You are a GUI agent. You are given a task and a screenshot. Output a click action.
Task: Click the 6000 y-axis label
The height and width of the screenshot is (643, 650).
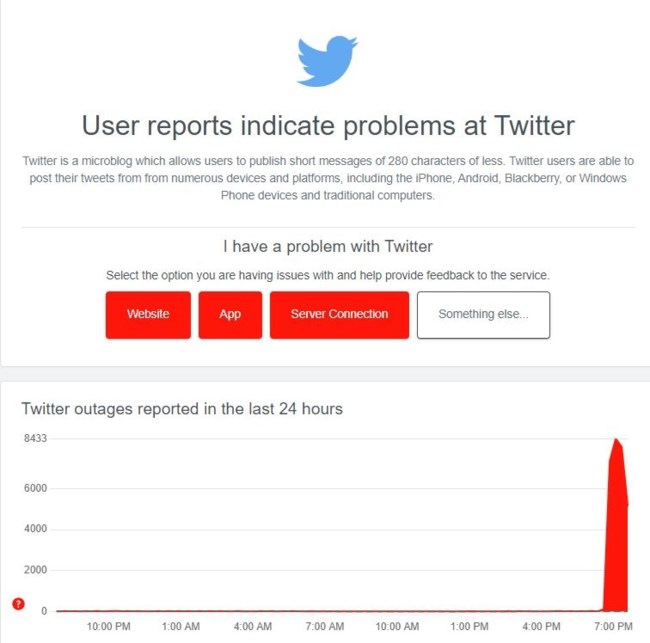(x=34, y=489)
